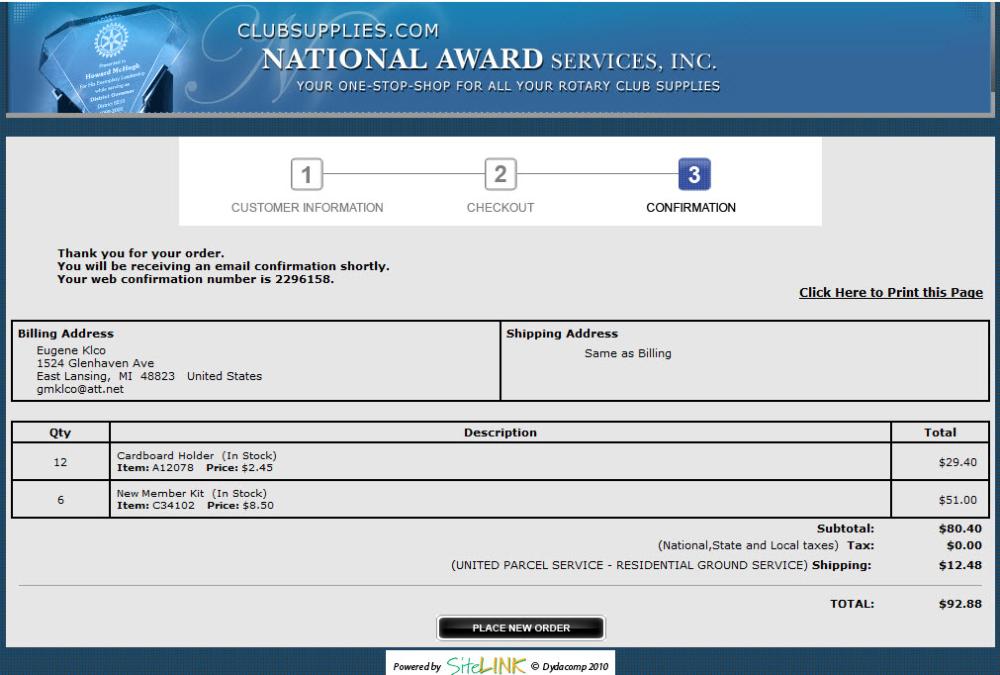The image size is (1000, 675).
Task: Click the tax amount $0.00
Action: 964,545
